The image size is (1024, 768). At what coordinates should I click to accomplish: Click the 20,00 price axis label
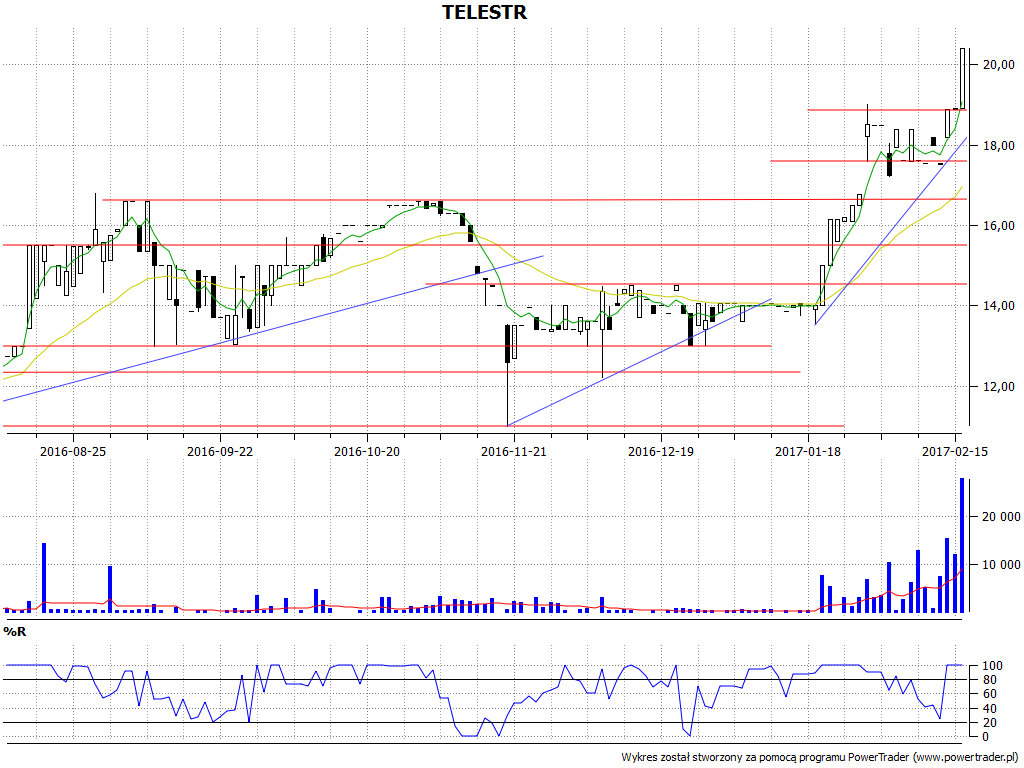999,65
